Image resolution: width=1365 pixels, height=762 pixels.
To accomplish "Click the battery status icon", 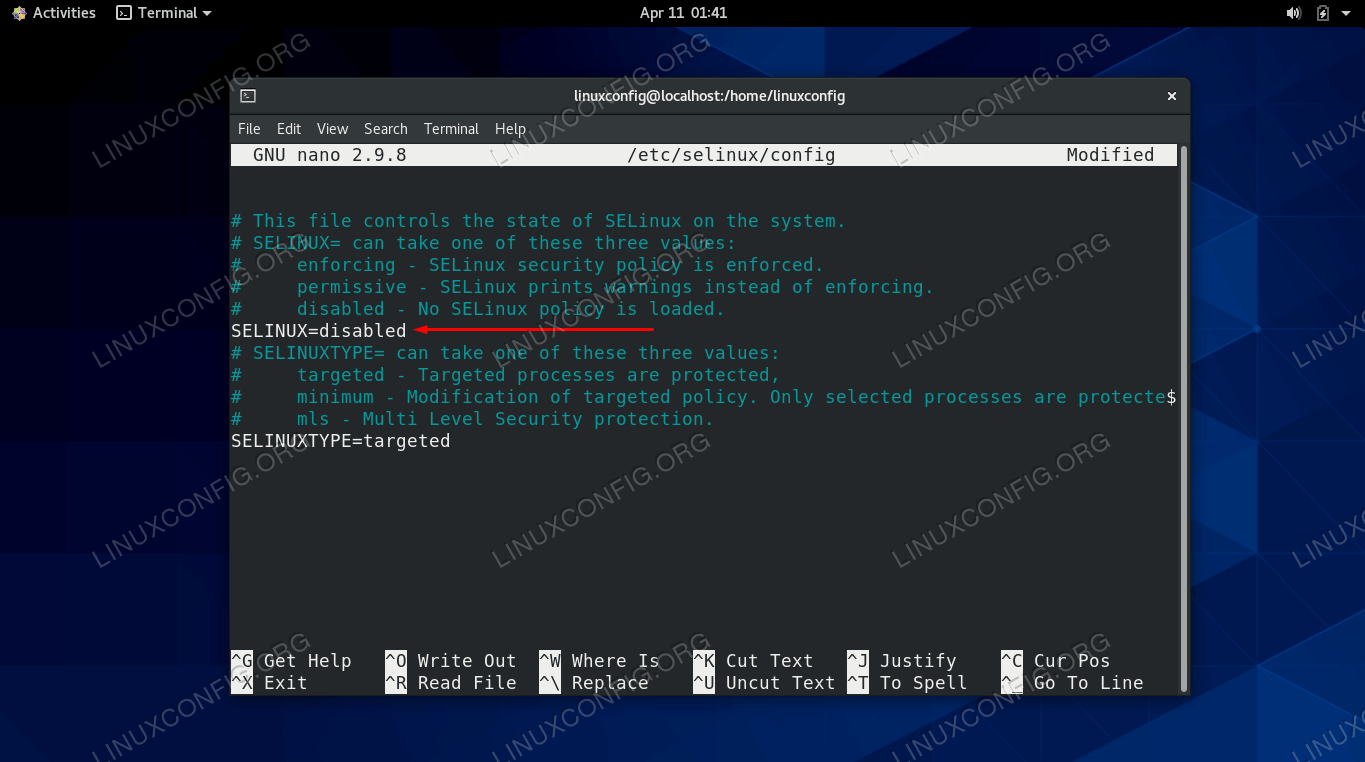I will (x=1323, y=13).
